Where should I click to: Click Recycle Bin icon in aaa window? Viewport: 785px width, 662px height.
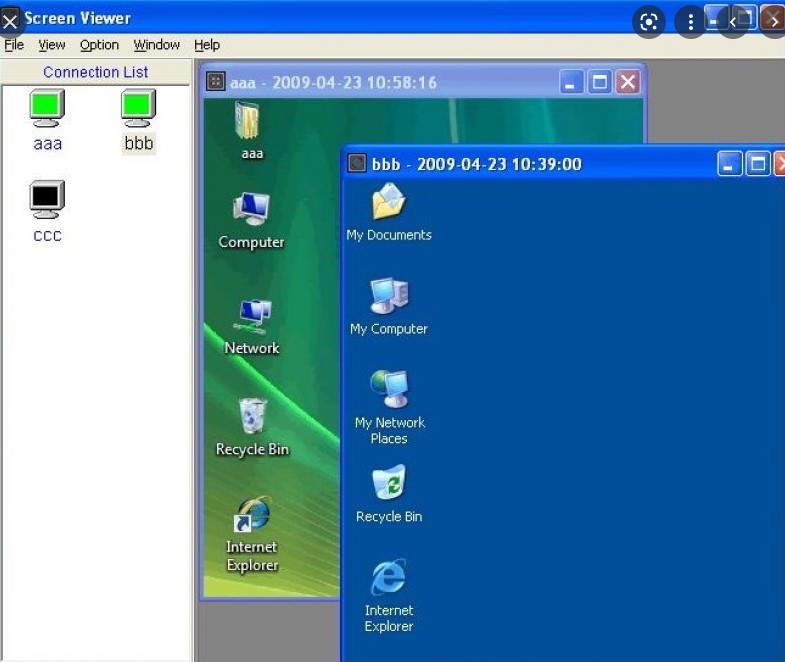[252, 416]
